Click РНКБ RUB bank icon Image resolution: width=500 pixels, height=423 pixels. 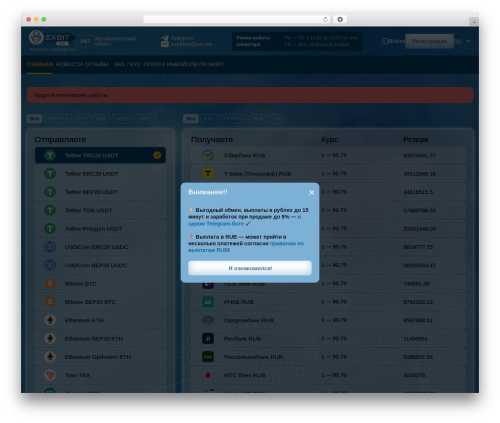(x=208, y=302)
